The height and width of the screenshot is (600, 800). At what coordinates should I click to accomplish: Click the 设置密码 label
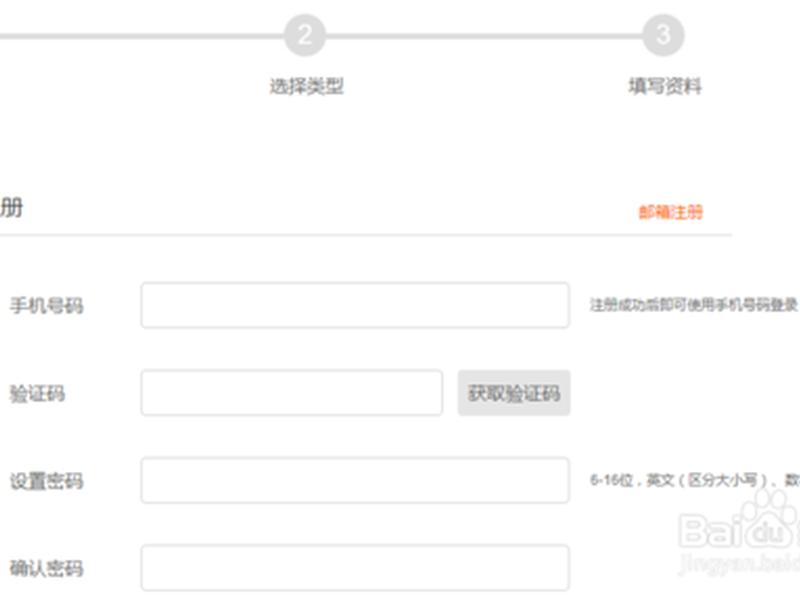point(46,481)
